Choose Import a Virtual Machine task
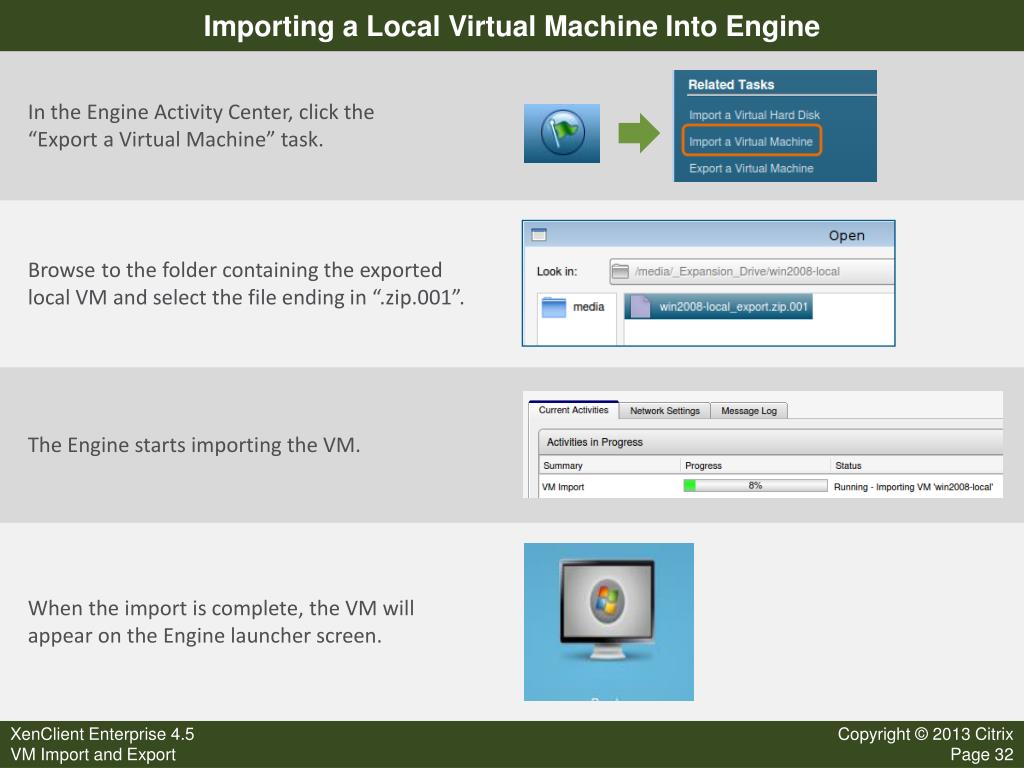This screenshot has height=768, width=1024. click(751, 142)
